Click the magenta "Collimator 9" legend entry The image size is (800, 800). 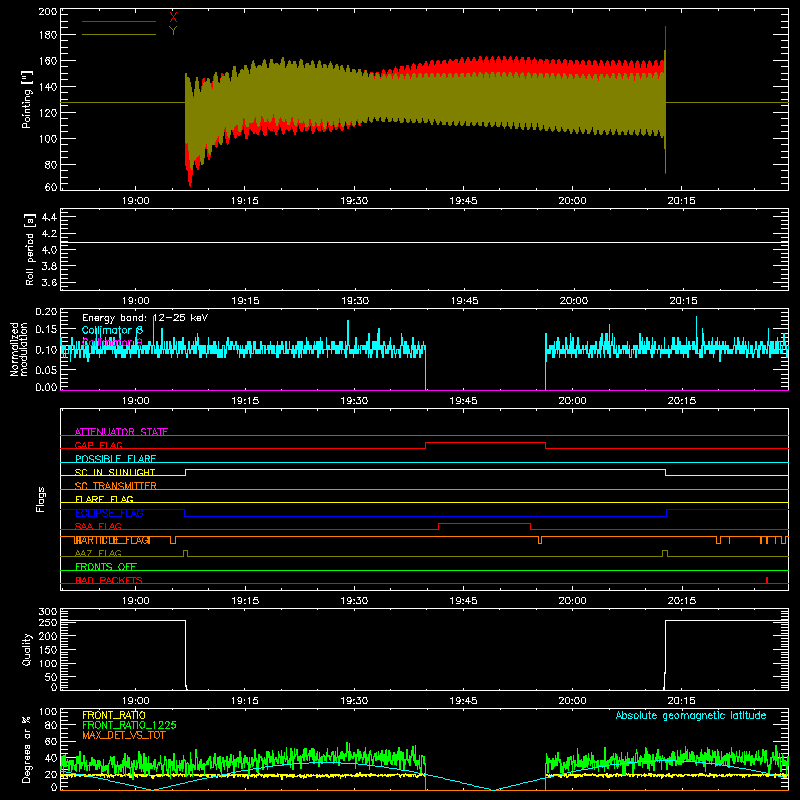pos(112,342)
